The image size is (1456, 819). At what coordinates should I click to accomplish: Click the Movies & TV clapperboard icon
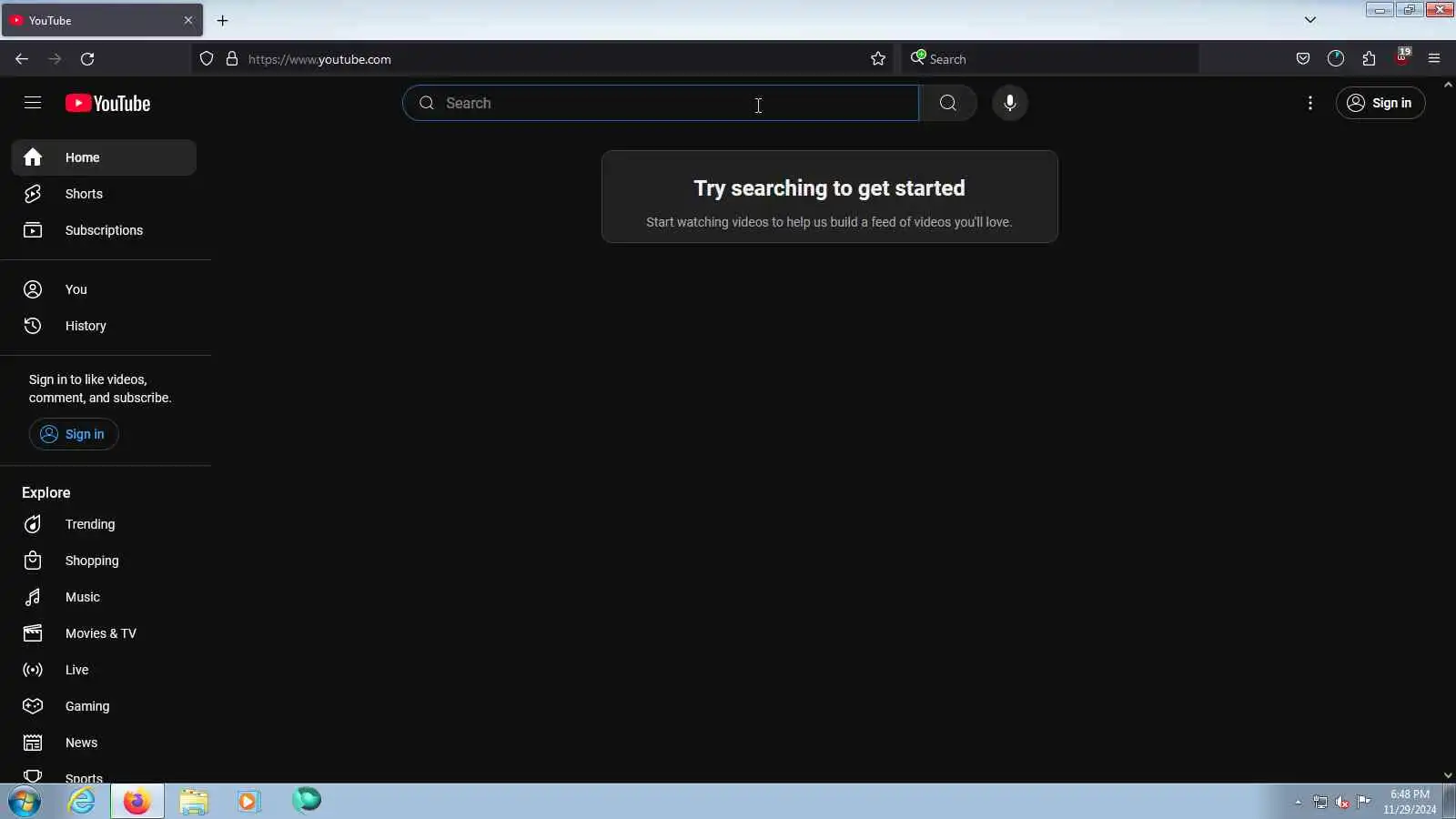click(33, 633)
